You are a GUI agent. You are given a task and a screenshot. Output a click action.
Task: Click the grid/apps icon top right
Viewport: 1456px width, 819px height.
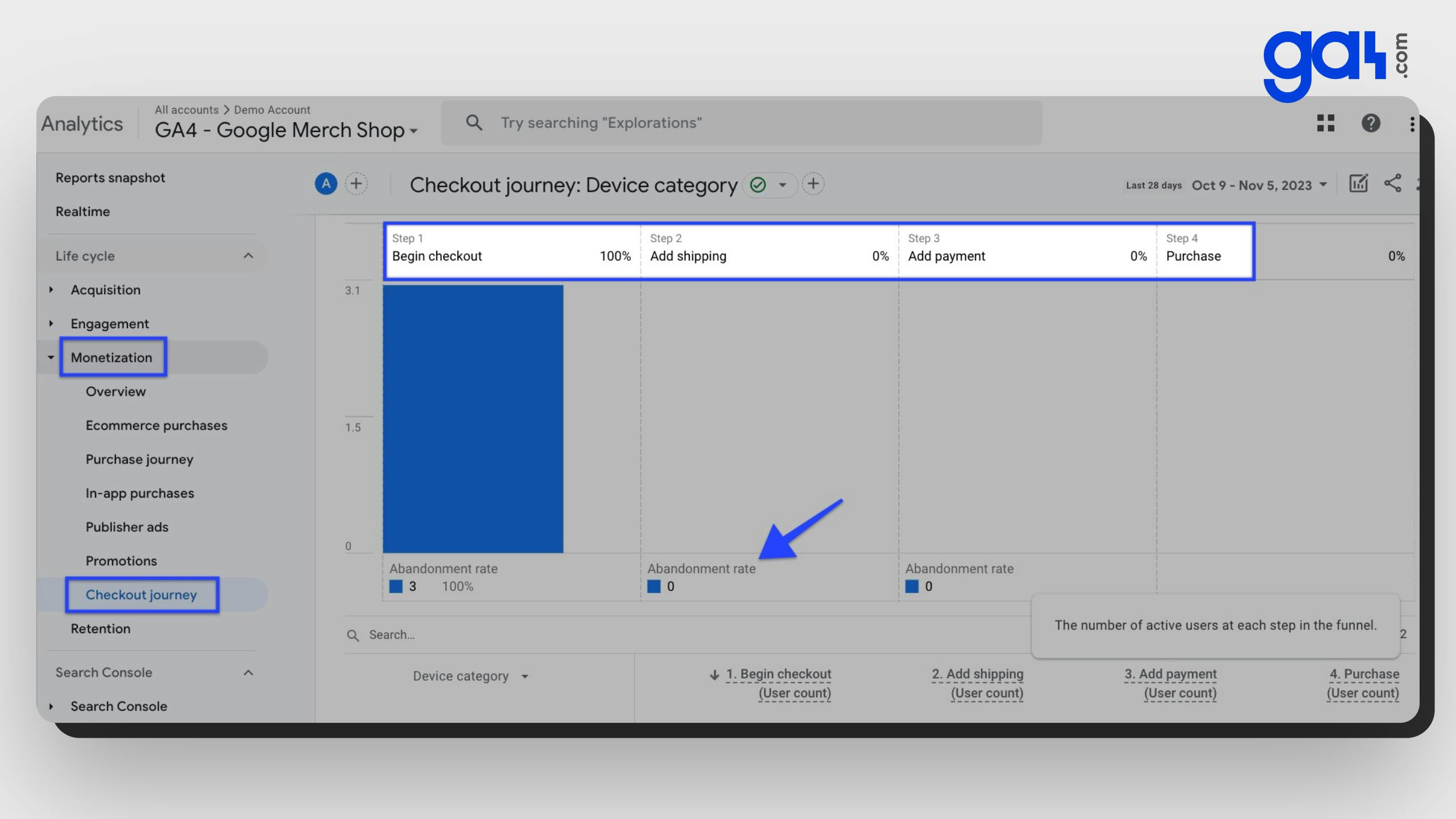[x=1326, y=122]
